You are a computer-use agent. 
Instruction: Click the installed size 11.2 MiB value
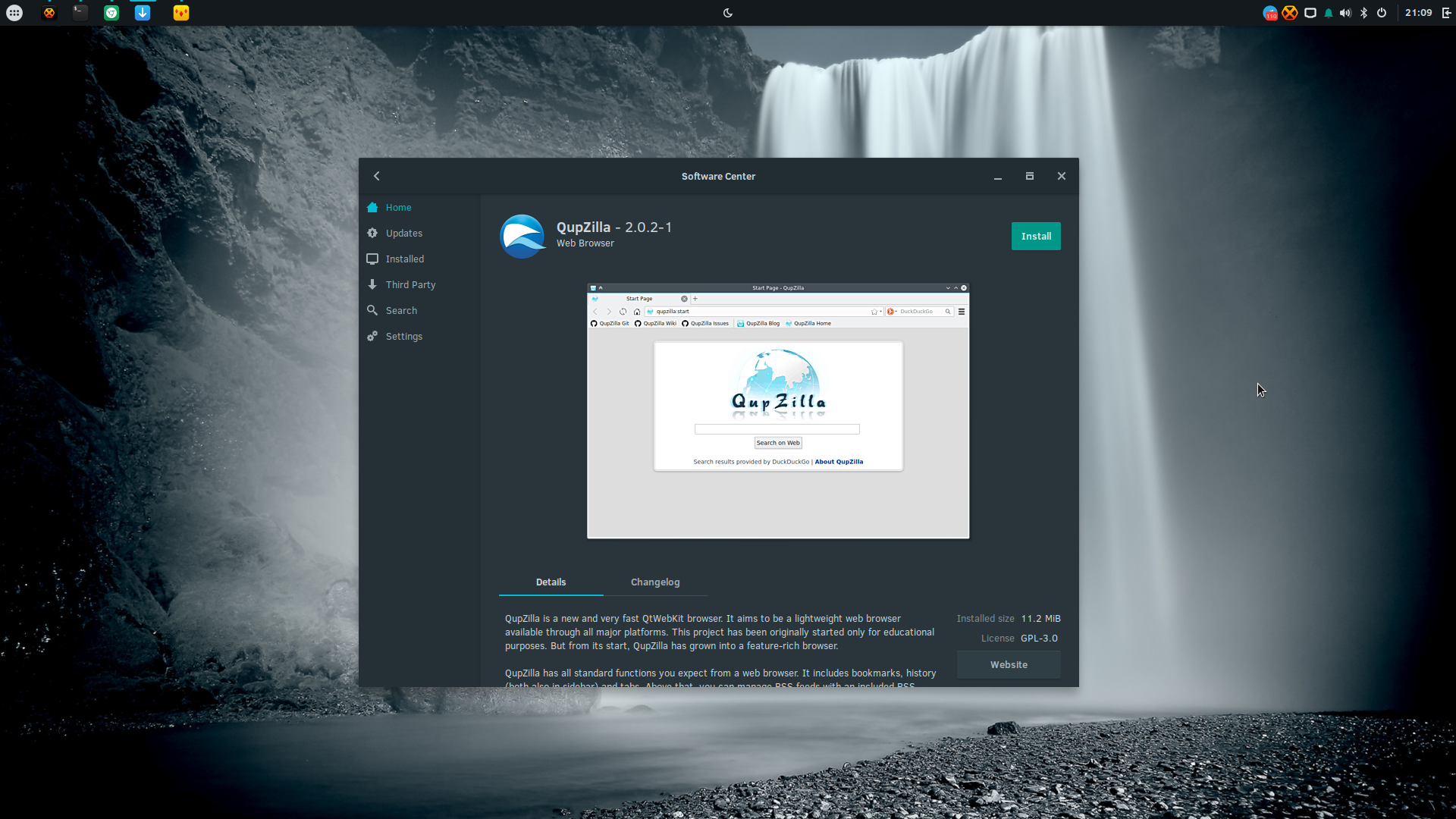click(1040, 619)
